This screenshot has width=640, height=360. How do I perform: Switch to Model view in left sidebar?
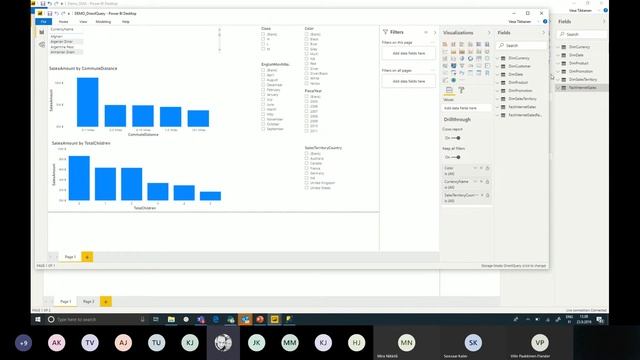[x=42, y=44]
